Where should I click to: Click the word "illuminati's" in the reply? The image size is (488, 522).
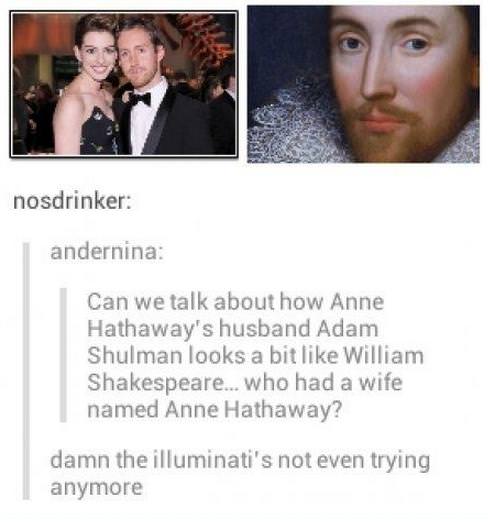tap(213, 460)
